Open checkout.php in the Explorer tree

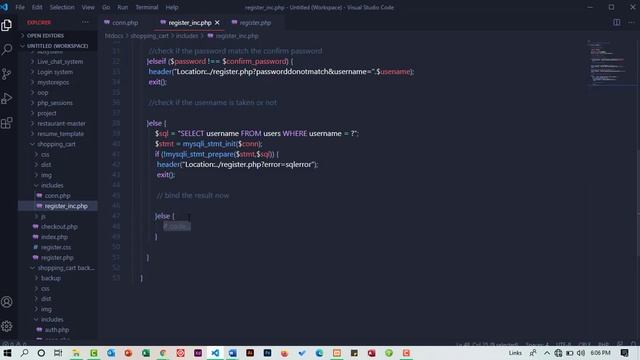(x=59, y=227)
